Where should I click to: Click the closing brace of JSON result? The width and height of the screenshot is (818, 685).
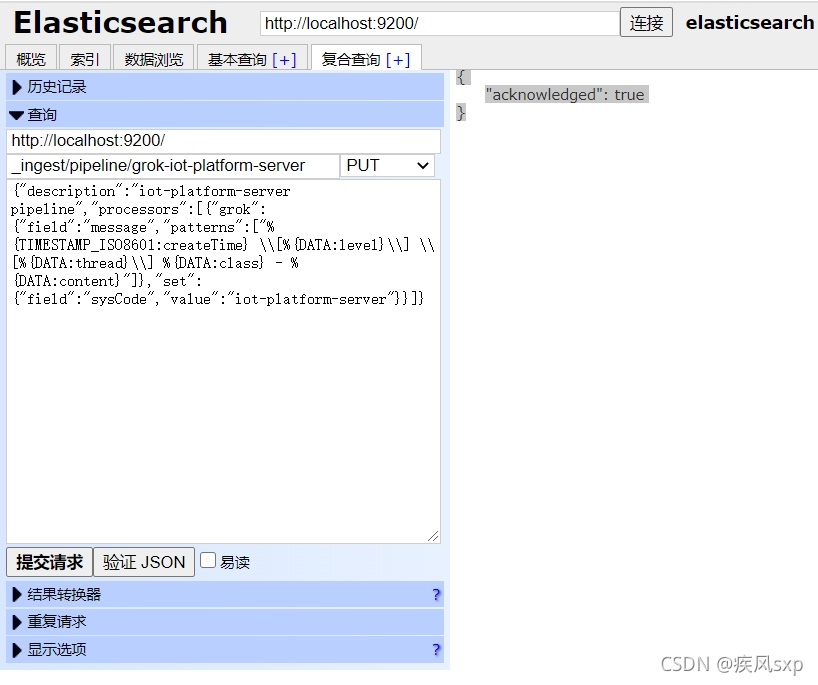[461, 112]
